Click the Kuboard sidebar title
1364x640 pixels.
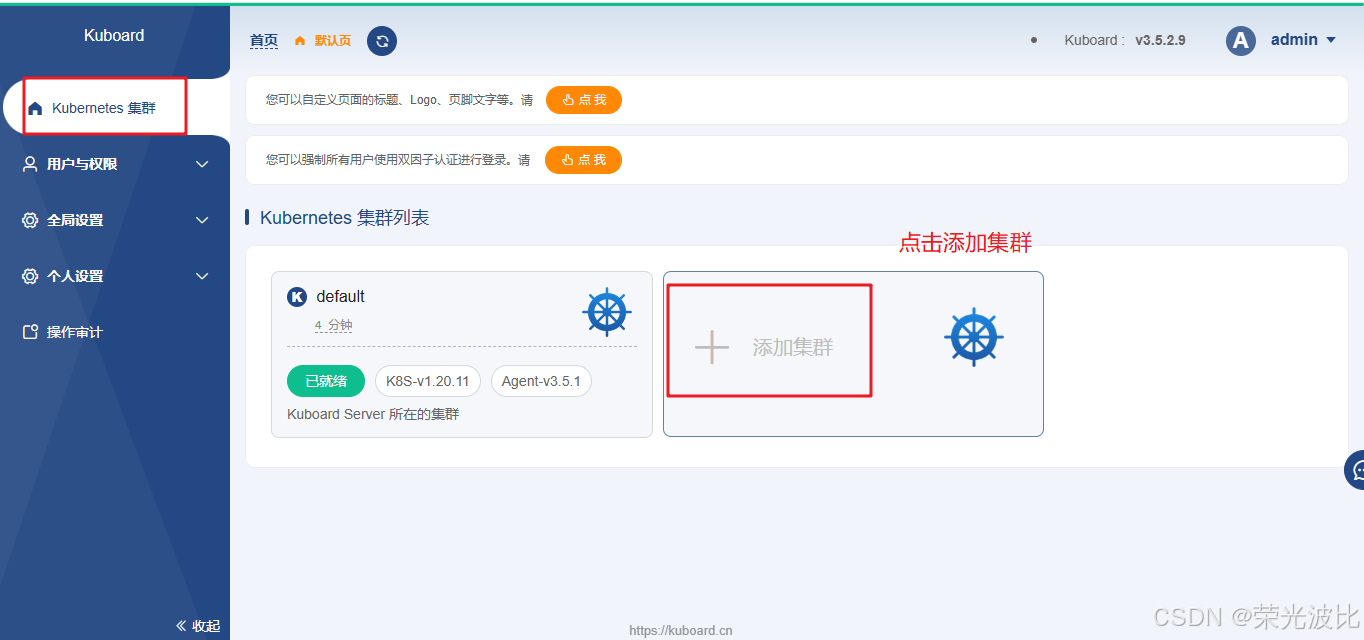point(114,36)
